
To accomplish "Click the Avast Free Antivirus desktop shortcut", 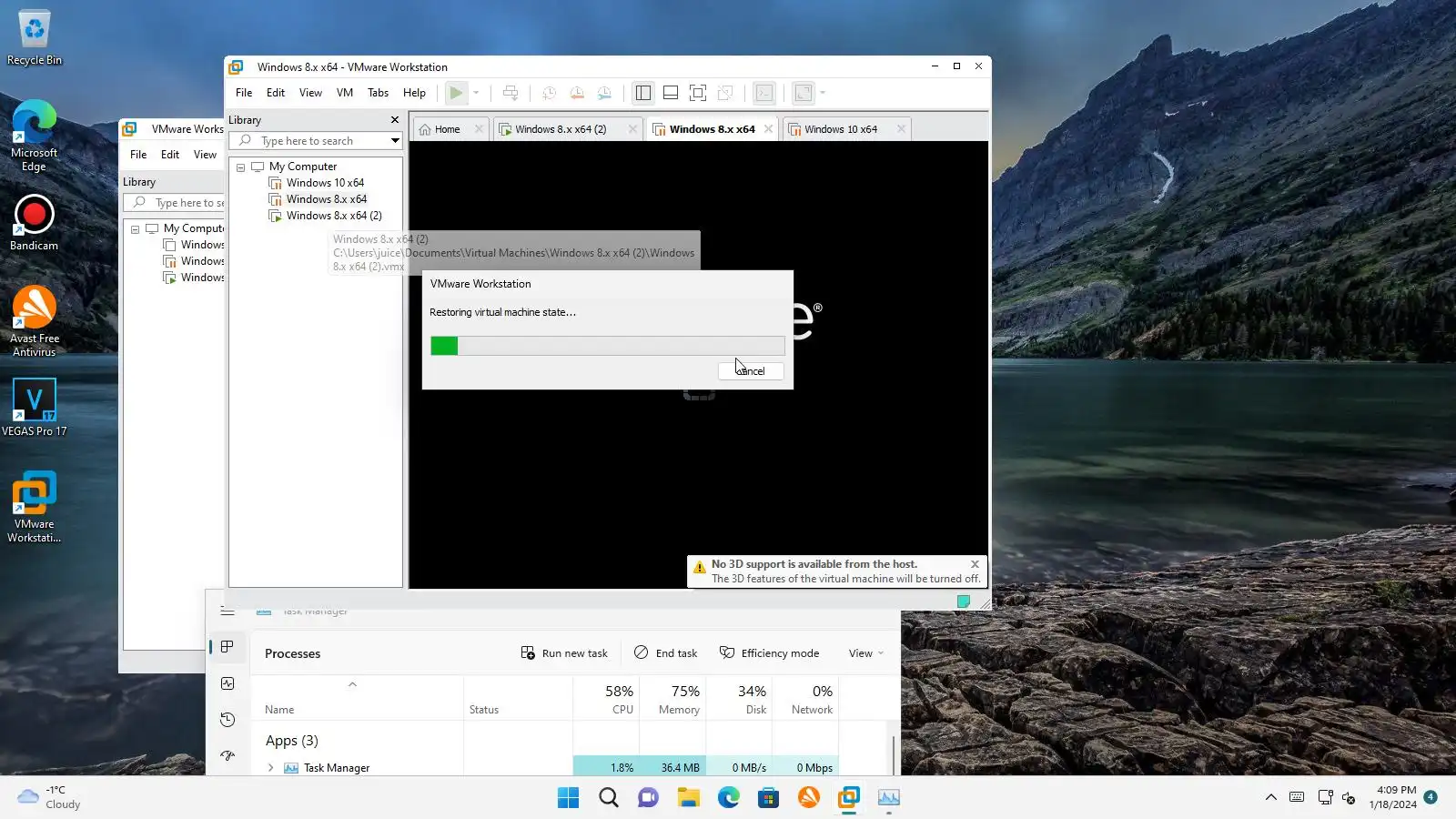I will coord(35,321).
